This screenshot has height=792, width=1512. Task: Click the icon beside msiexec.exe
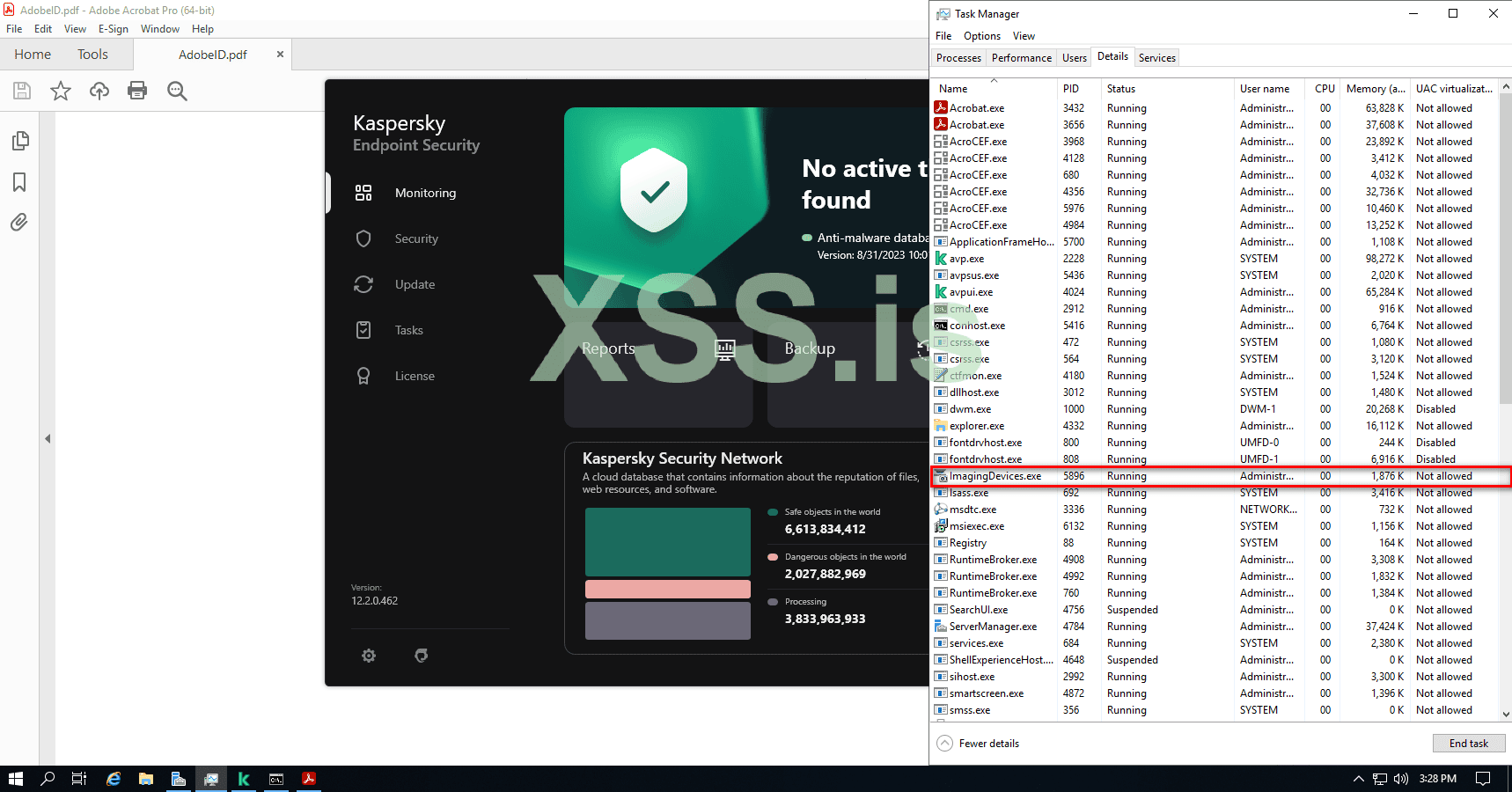tap(941, 526)
